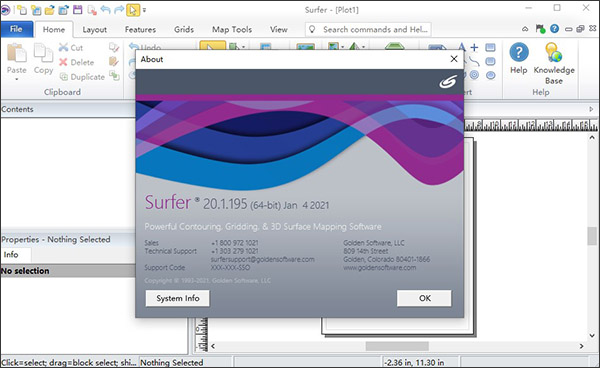This screenshot has width=600, height=368.
Task: Click the purple Save disk icon
Action: click(78, 10)
